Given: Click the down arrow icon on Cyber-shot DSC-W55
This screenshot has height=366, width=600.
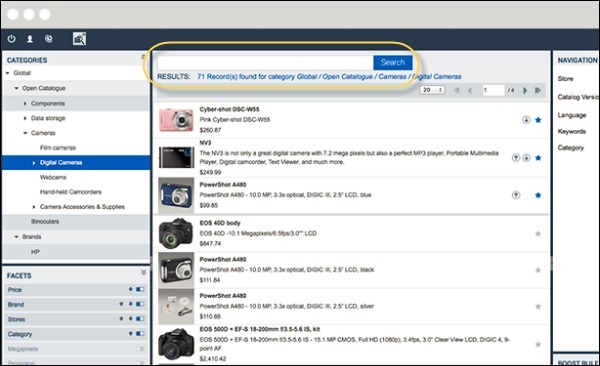Looking at the screenshot, I should point(526,120).
